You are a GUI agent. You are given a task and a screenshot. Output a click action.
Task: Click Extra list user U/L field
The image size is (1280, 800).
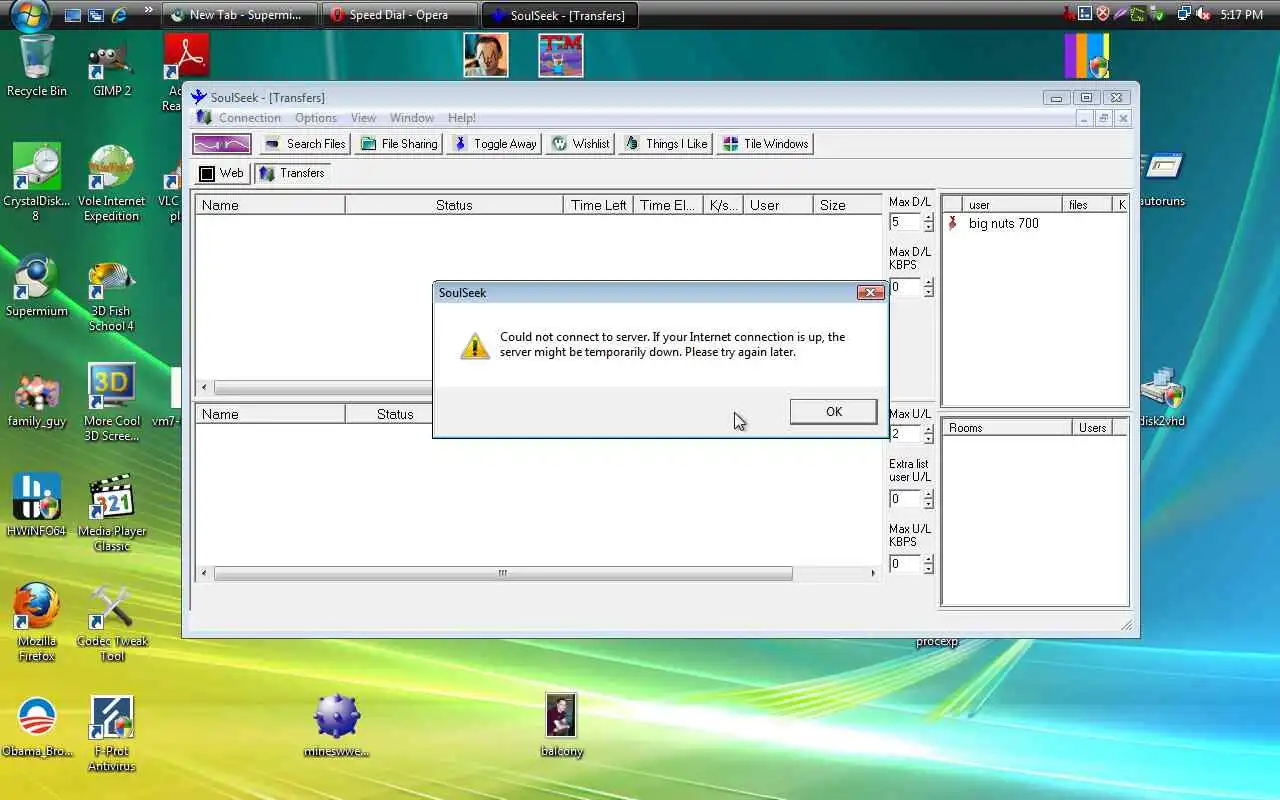(905, 499)
